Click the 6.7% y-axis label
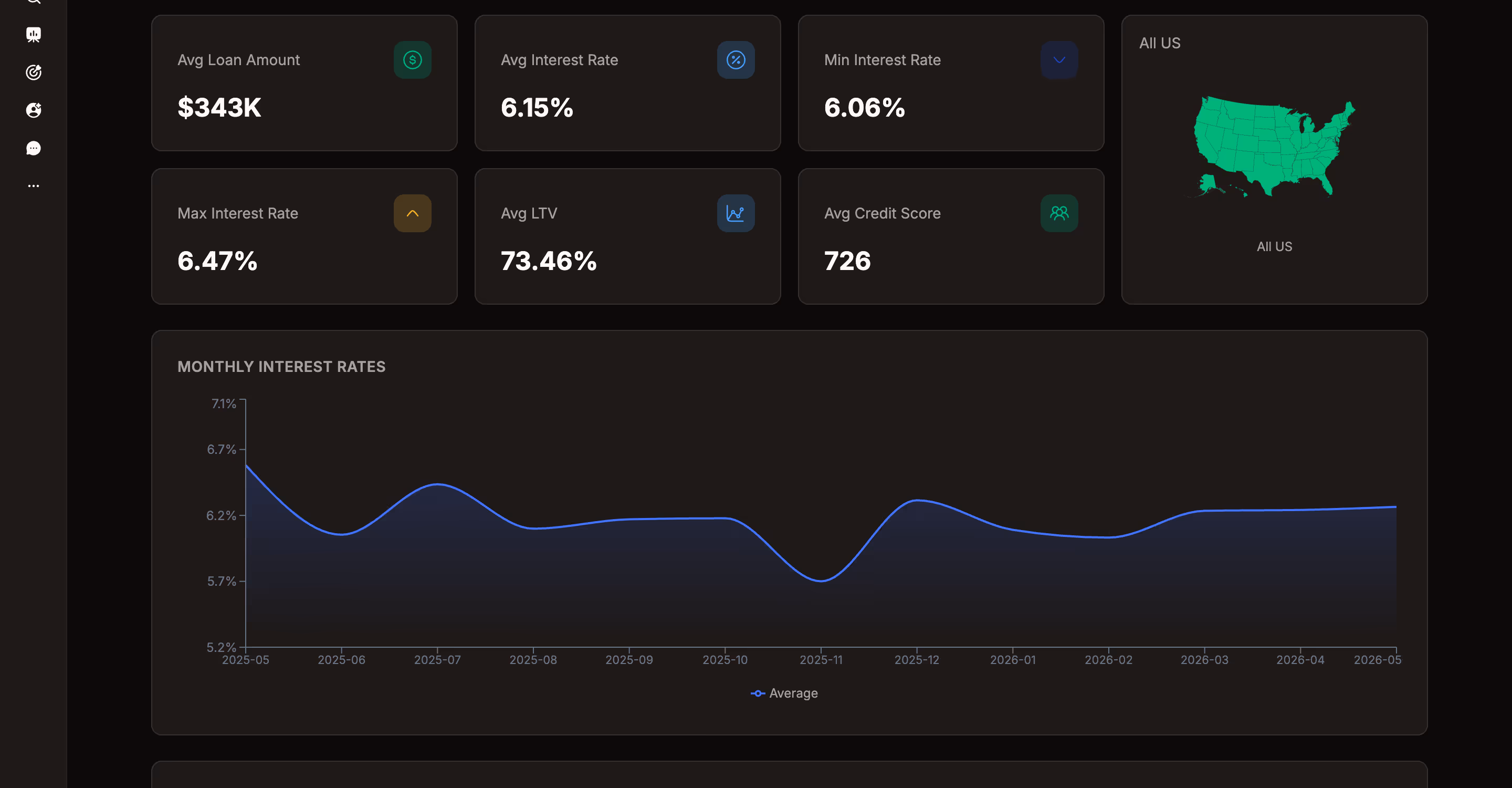 click(x=221, y=449)
